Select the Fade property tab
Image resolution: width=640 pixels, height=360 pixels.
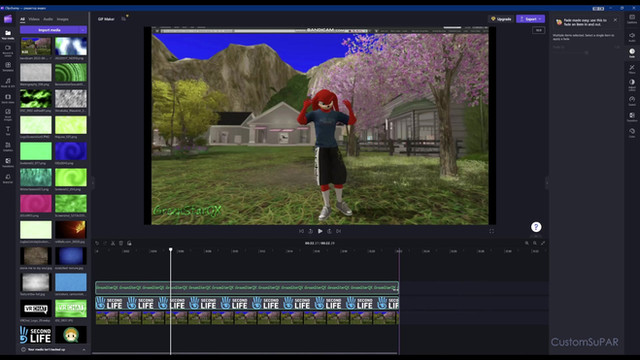click(x=632, y=53)
